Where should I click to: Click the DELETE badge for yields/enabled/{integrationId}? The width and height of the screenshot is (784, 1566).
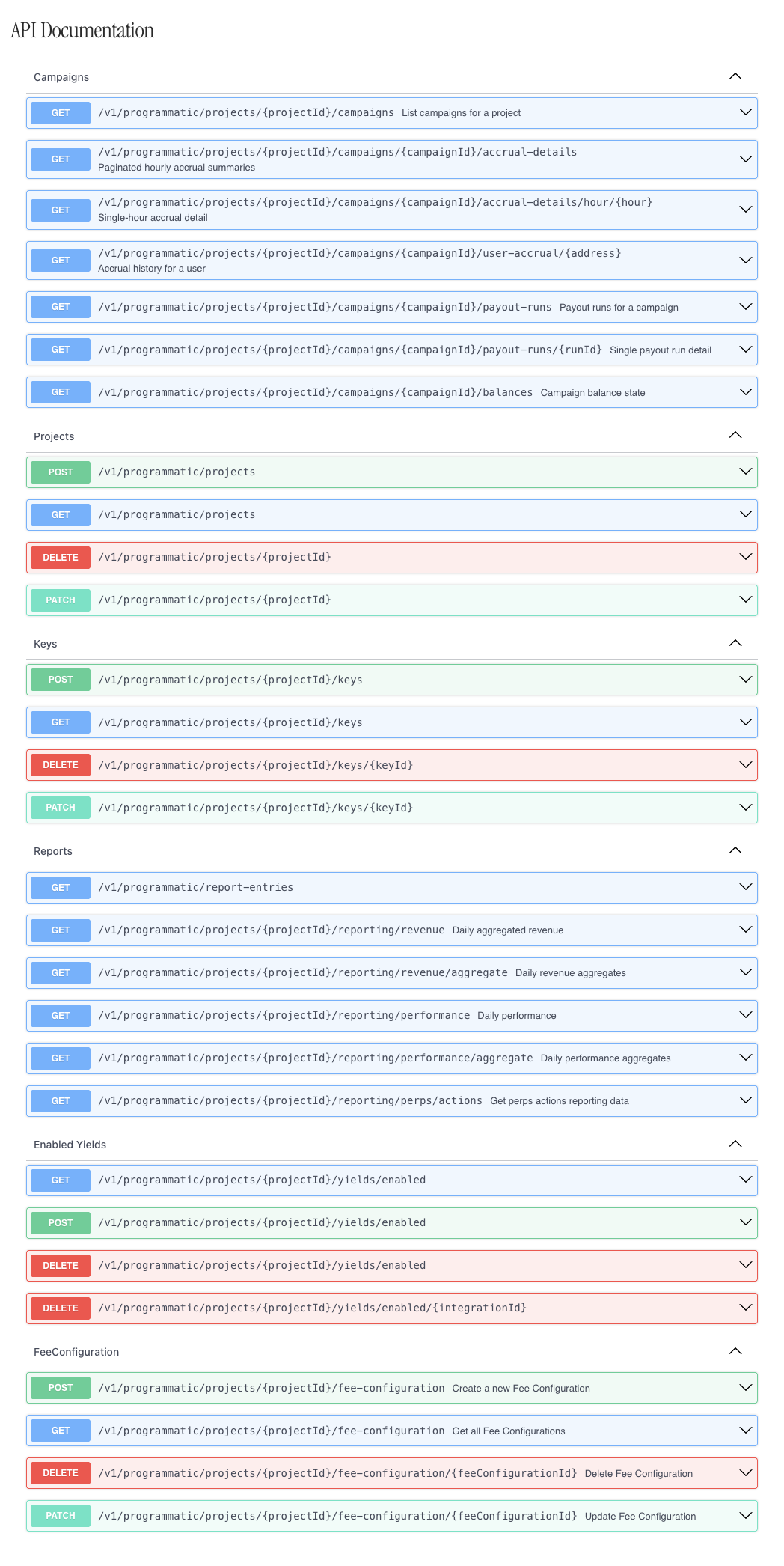[x=61, y=1308]
